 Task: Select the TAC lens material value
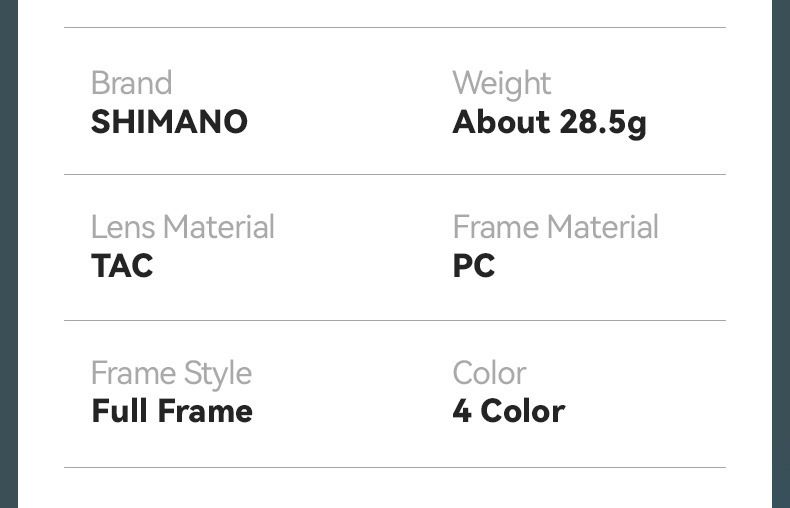(122, 266)
